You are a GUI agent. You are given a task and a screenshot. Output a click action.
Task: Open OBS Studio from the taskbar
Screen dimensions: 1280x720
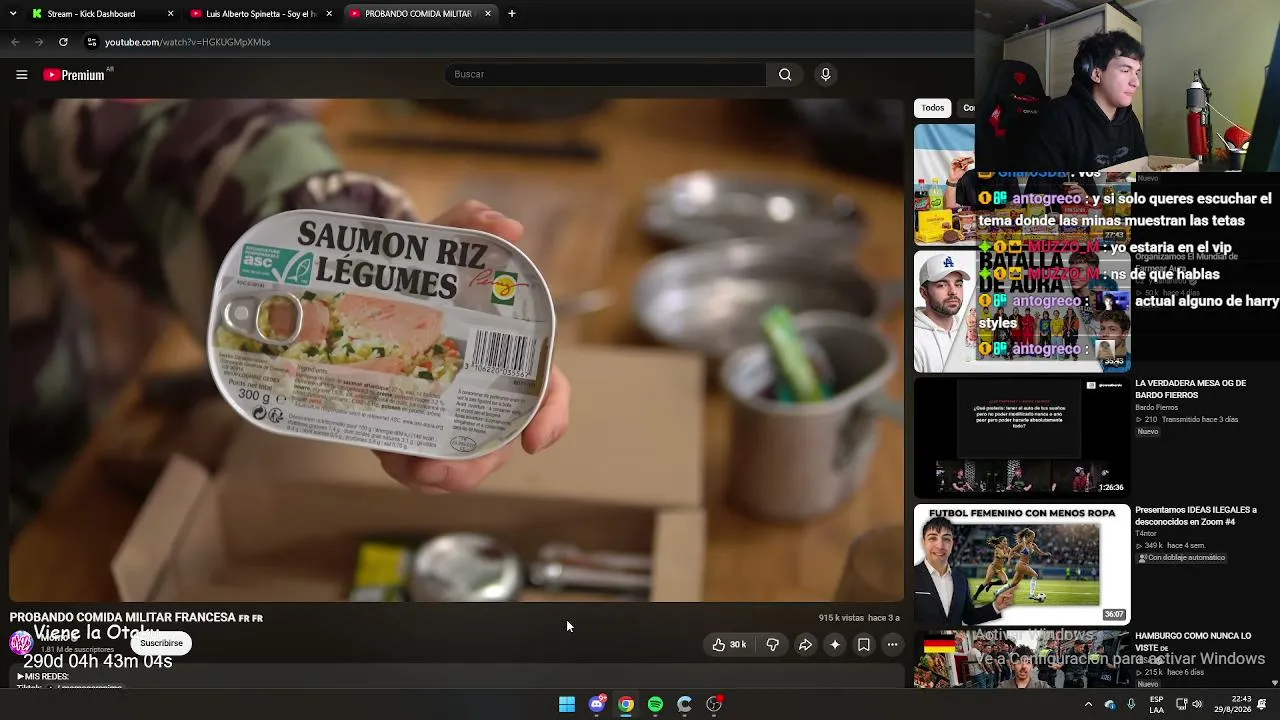coord(714,704)
